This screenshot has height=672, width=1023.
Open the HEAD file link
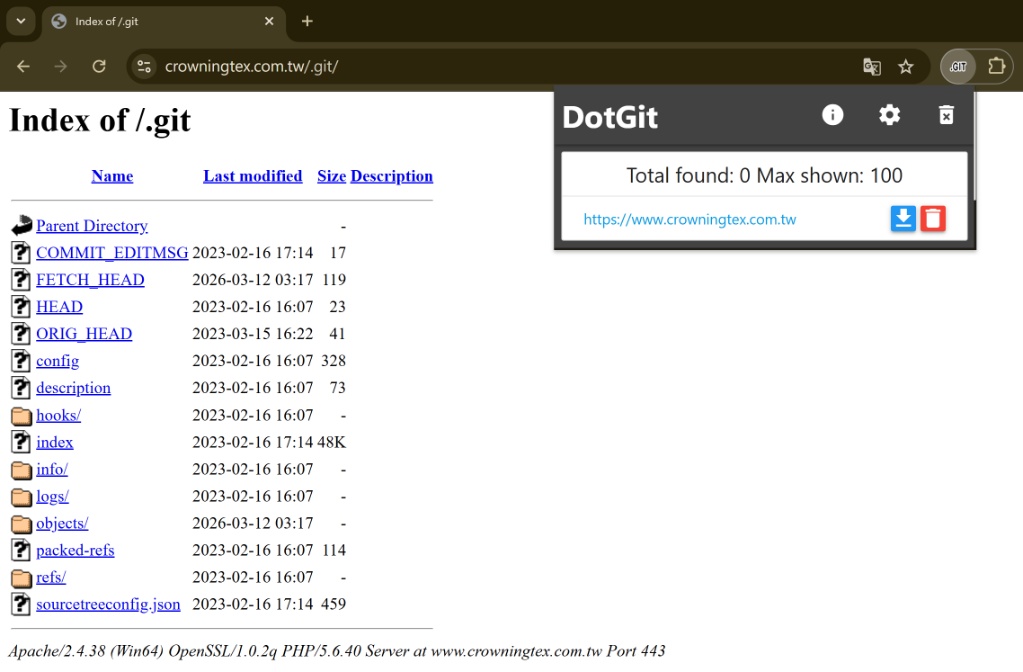(x=59, y=307)
